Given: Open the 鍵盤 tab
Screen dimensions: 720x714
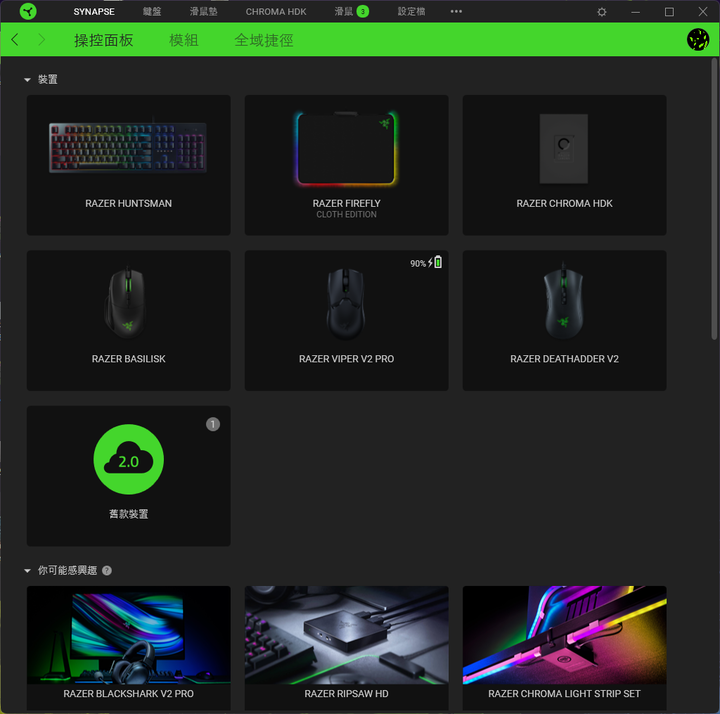Looking at the screenshot, I should (152, 11).
